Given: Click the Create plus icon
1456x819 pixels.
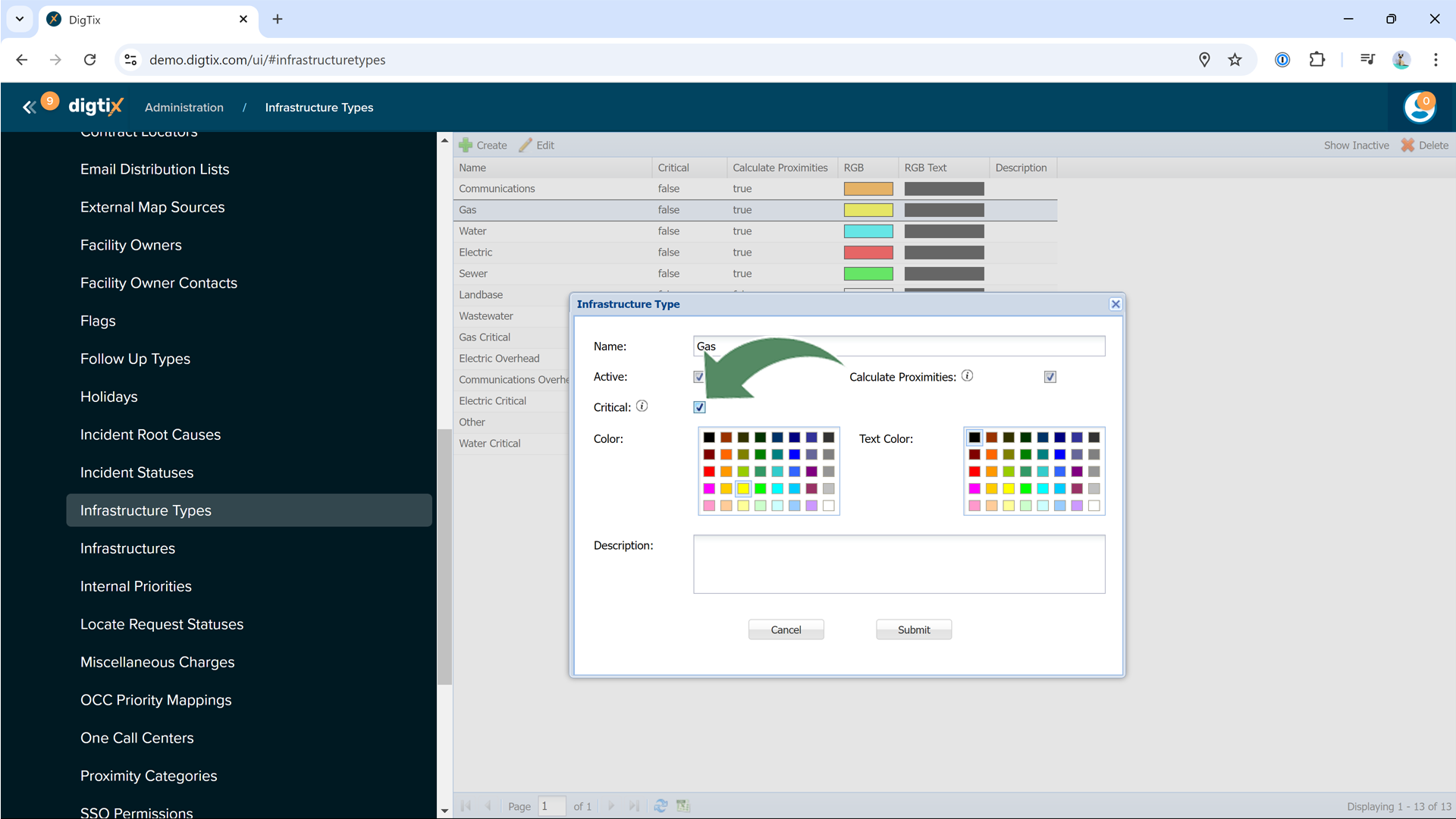Looking at the screenshot, I should click(x=466, y=145).
